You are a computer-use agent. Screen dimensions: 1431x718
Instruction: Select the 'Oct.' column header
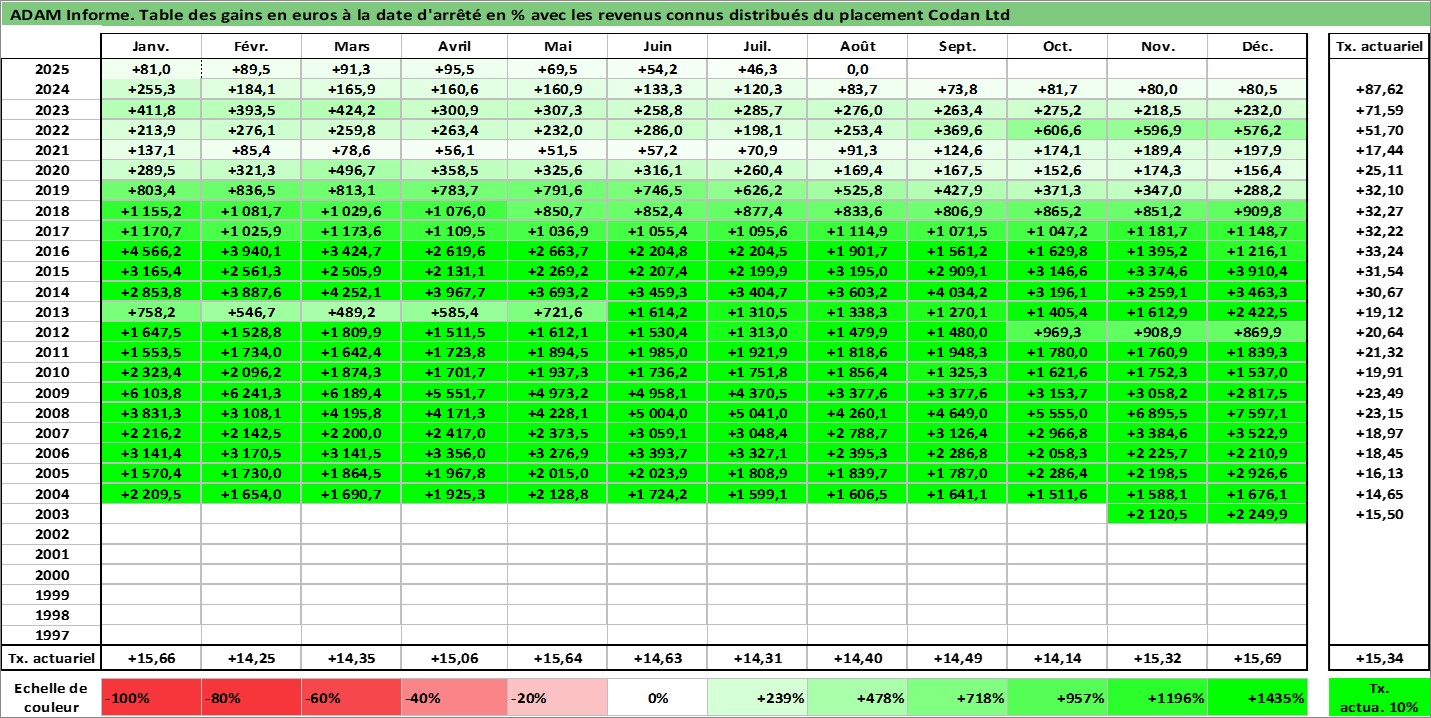point(1057,47)
